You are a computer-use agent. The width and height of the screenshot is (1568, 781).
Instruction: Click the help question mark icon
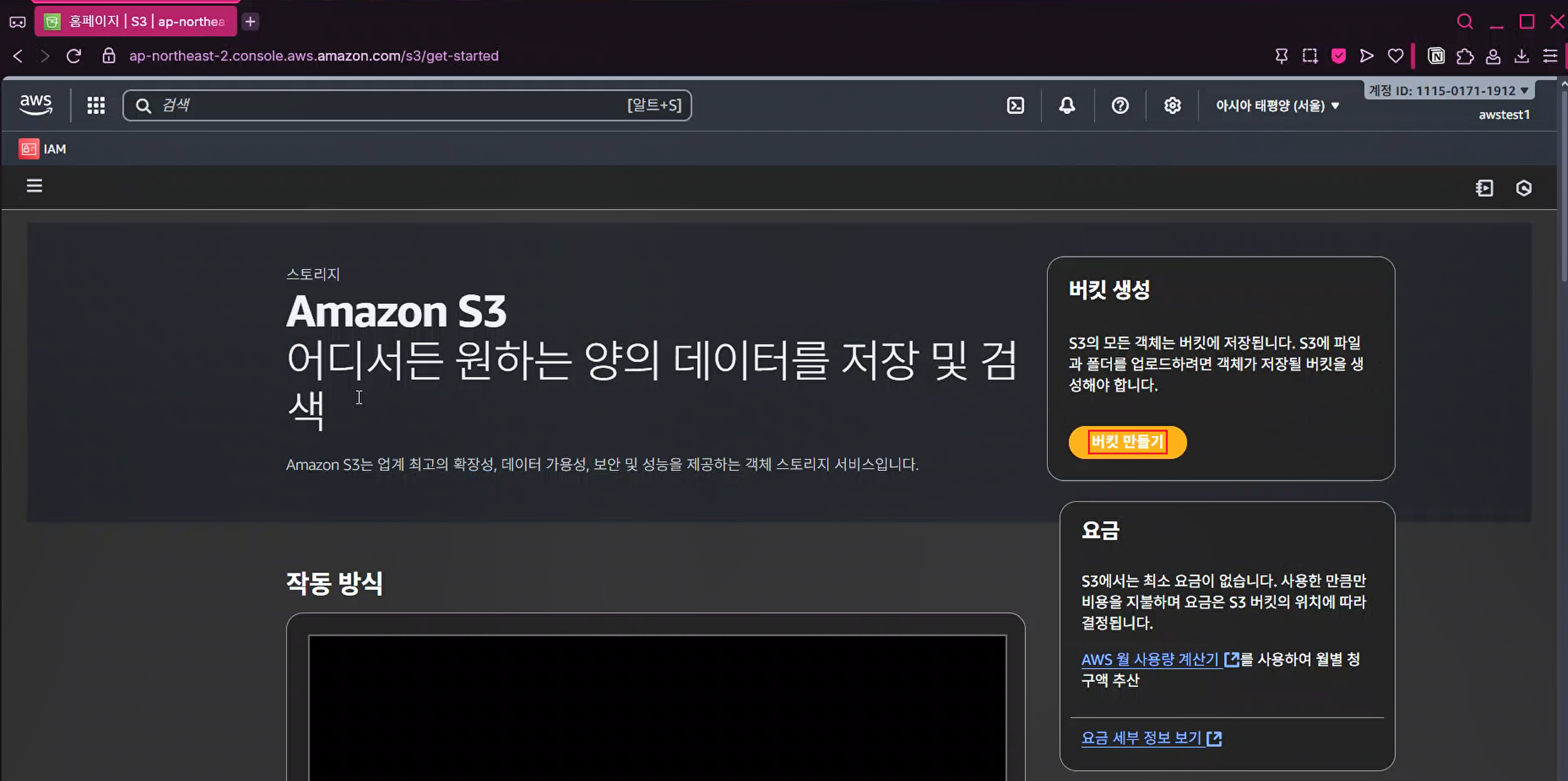click(1120, 106)
